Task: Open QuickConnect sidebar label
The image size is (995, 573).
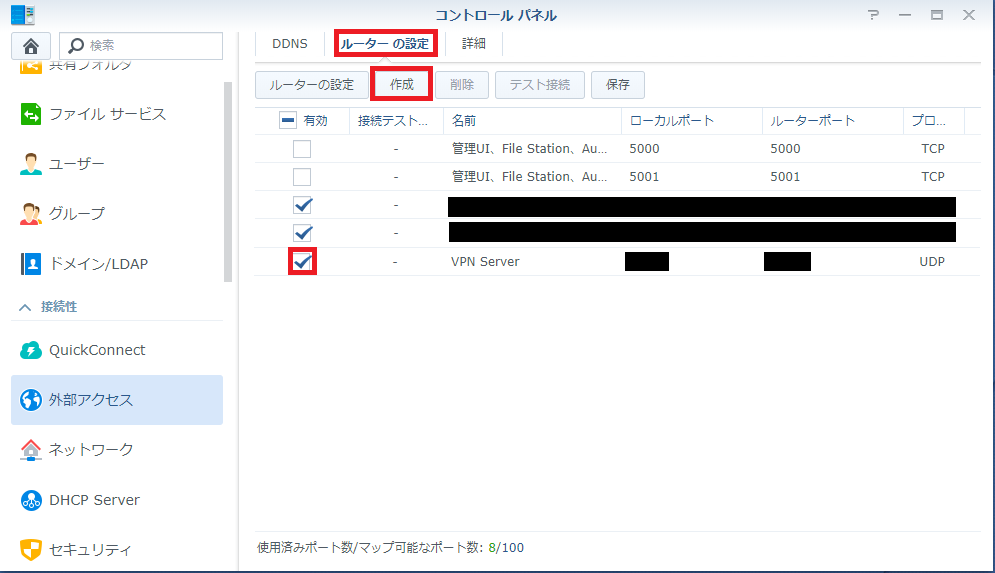Action: click(97, 350)
